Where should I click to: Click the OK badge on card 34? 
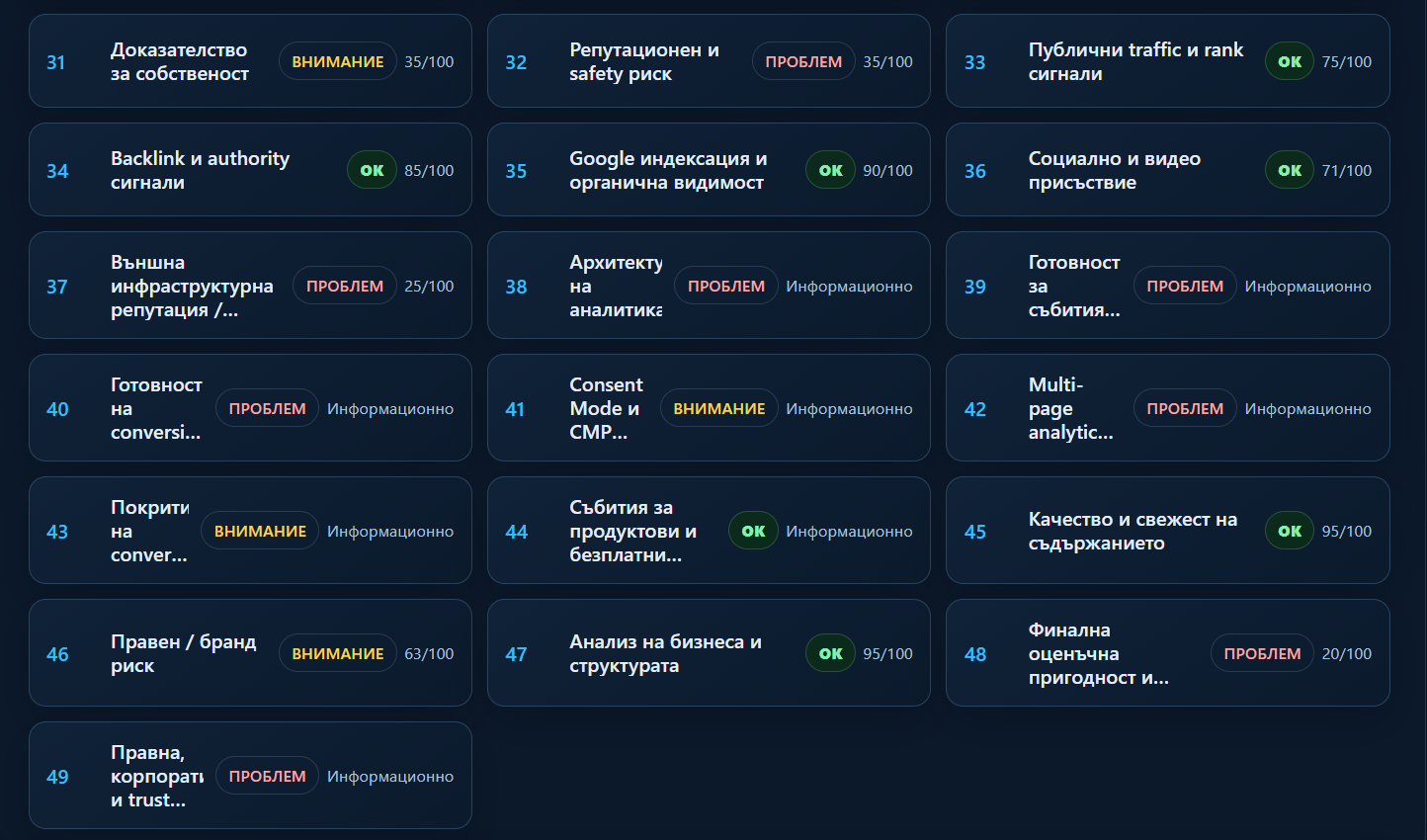click(x=372, y=170)
